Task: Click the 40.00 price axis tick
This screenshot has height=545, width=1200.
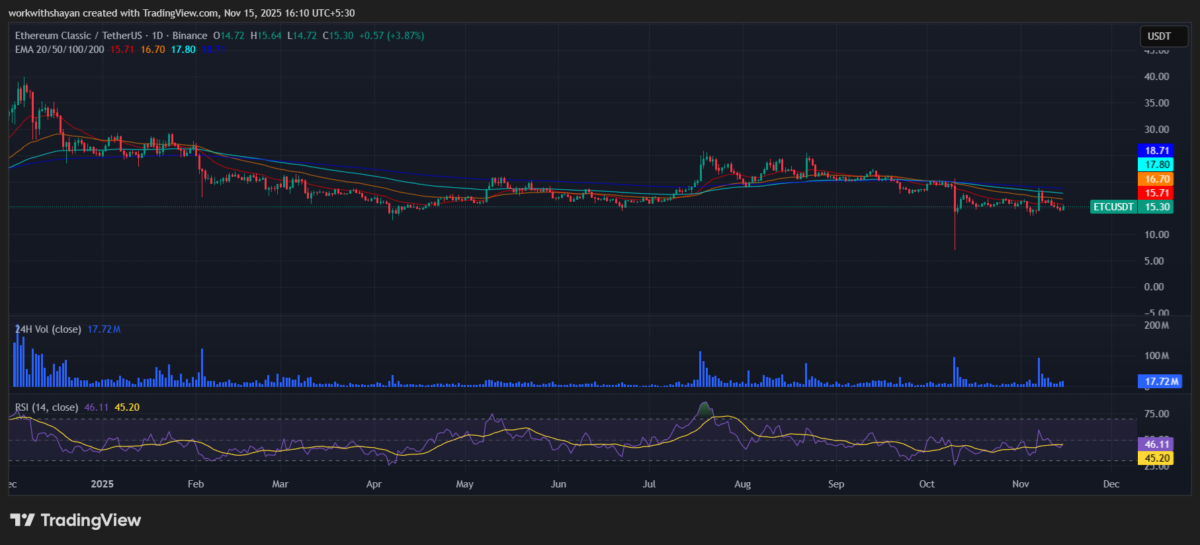Action: click(x=1156, y=76)
